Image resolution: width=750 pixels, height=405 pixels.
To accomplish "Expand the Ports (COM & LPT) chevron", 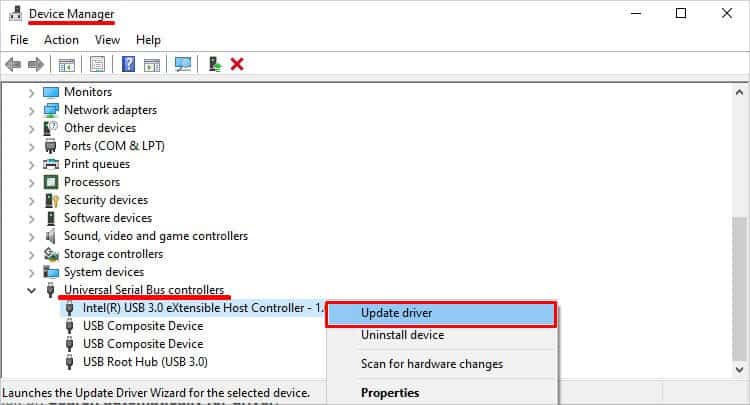I will 31,147.
